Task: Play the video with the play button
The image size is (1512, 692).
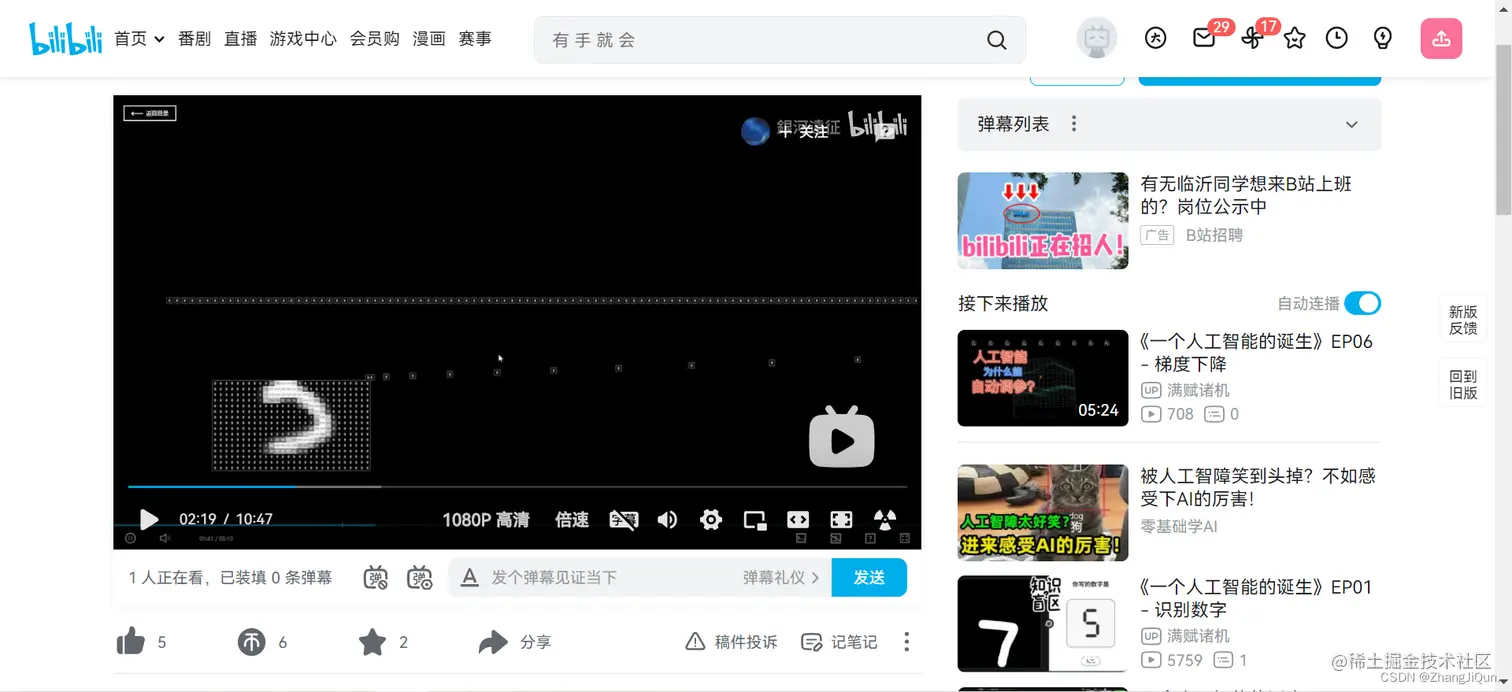Action: 149,519
